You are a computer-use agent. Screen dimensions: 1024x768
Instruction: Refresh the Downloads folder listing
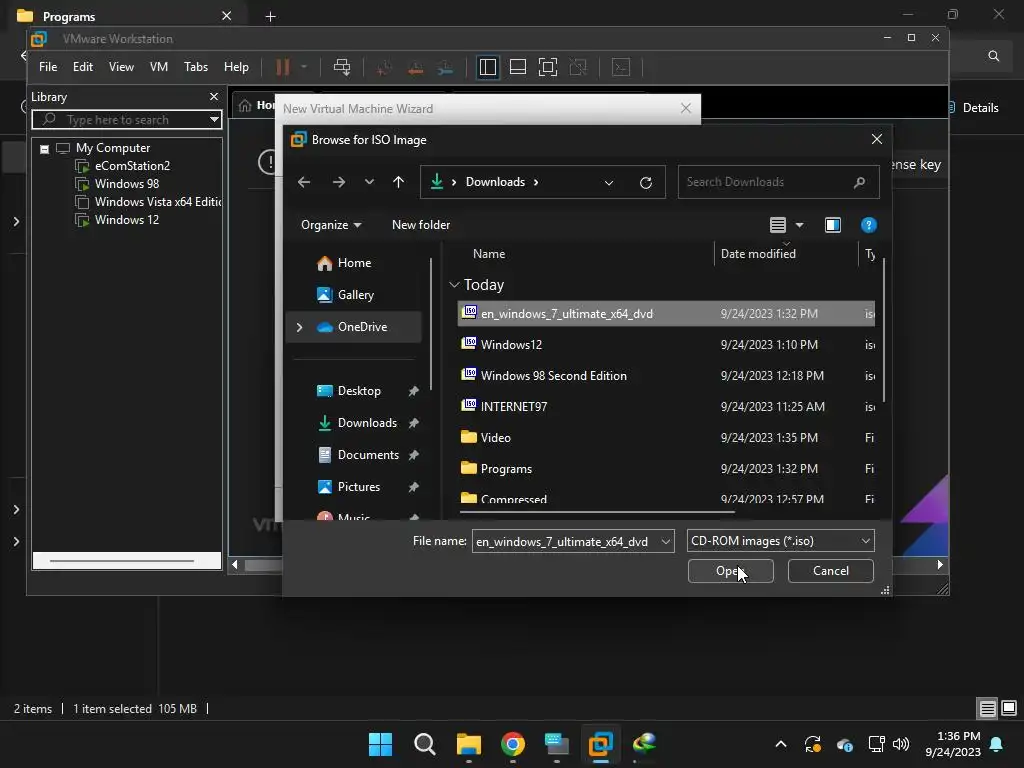(x=646, y=182)
